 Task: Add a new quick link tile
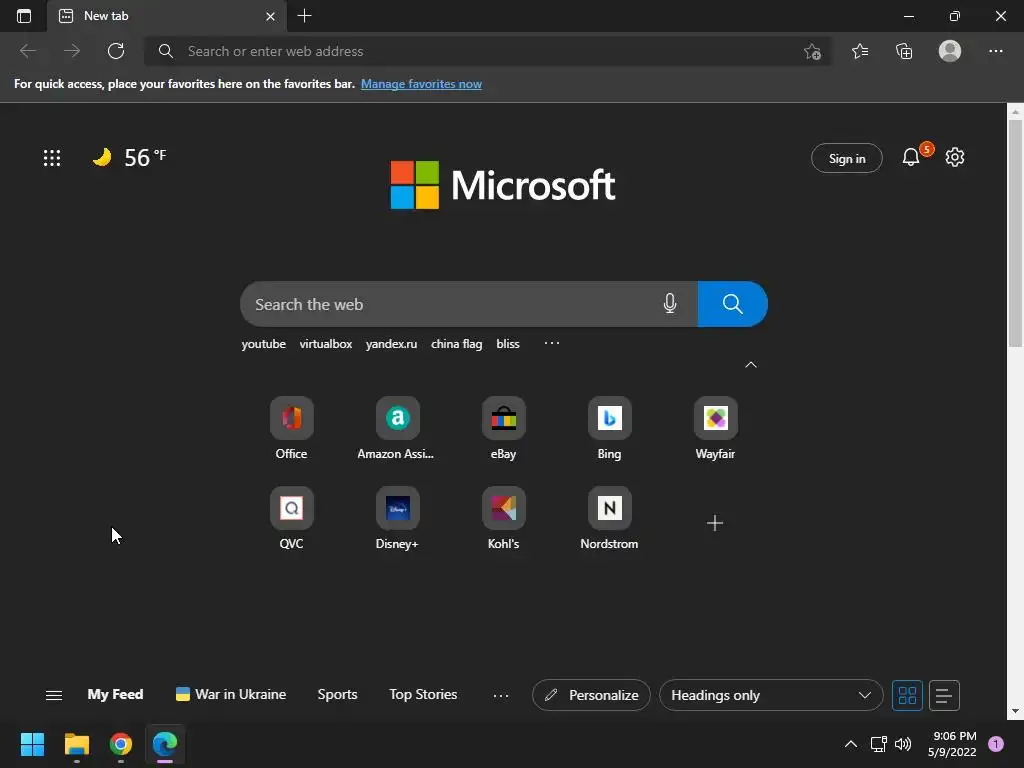point(715,523)
